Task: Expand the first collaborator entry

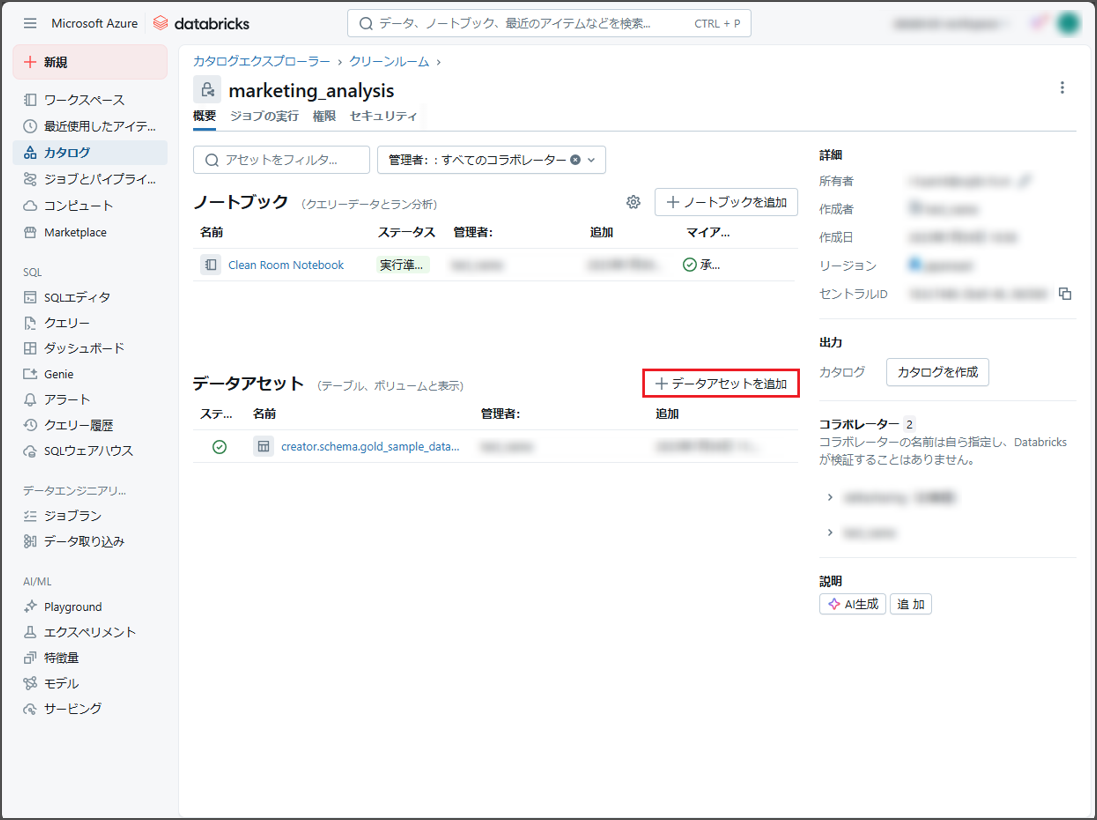Action: click(x=830, y=497)
